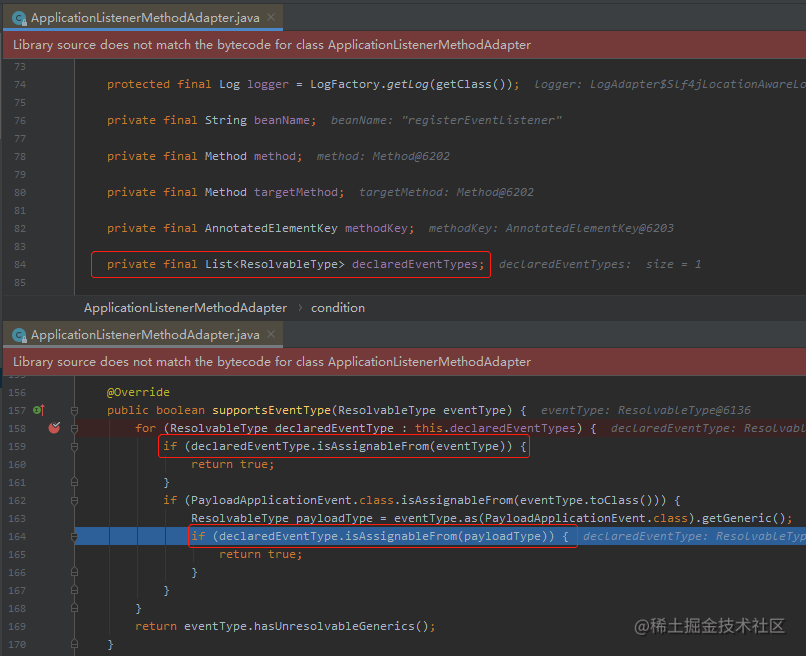Screen dimensions: 806x656
Task: Select the lower pane's ApplicationListenerMethodAdapter.java tab
Action: pos(145,335)
